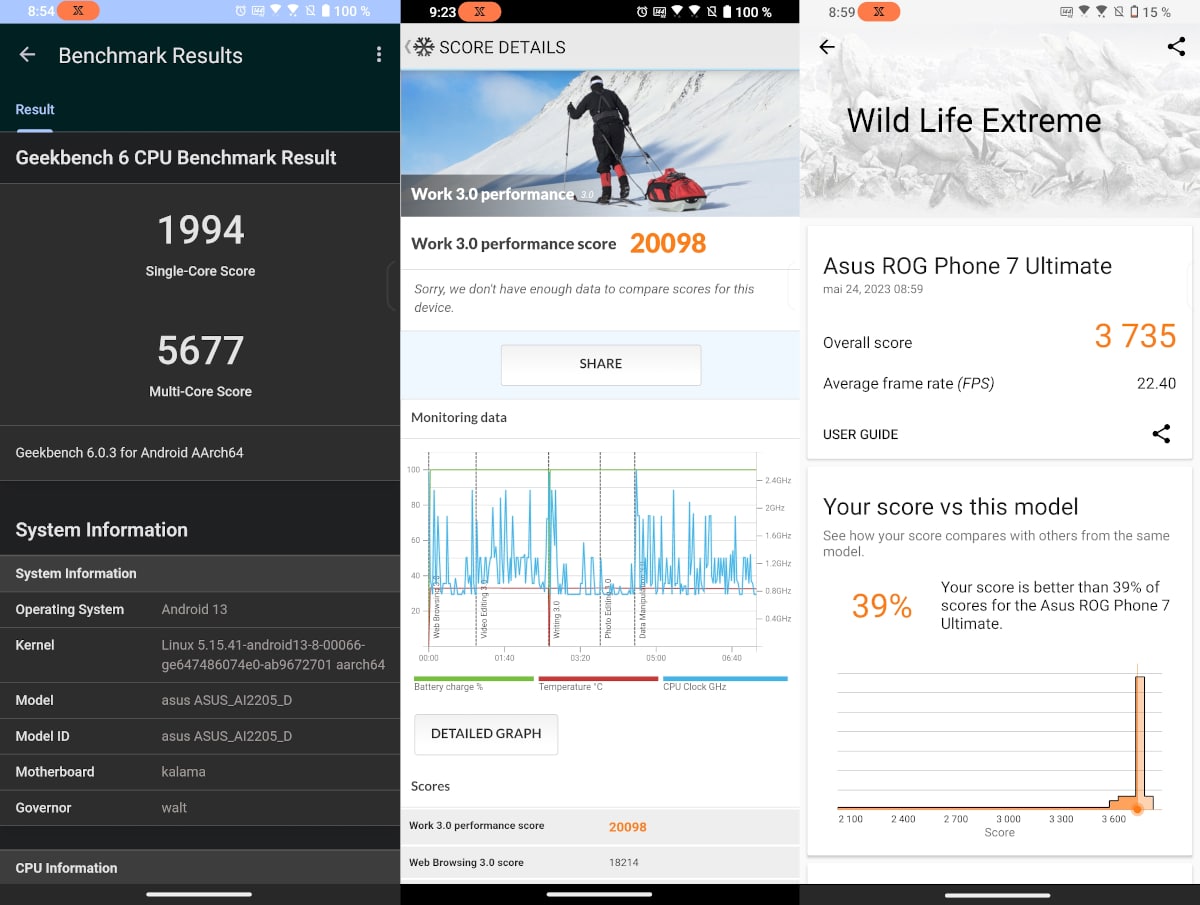The width and height of the screenshot is (1200, 905).
Task: Select Geekbench 6.0.3 for Android AArch64 text
Action: [129, 453]
